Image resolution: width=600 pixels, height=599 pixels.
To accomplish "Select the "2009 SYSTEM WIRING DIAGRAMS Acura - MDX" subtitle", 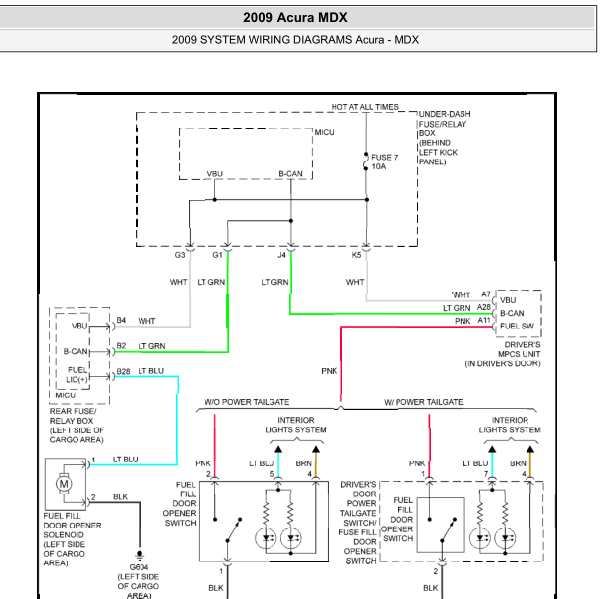I will [x=295, y=40].
